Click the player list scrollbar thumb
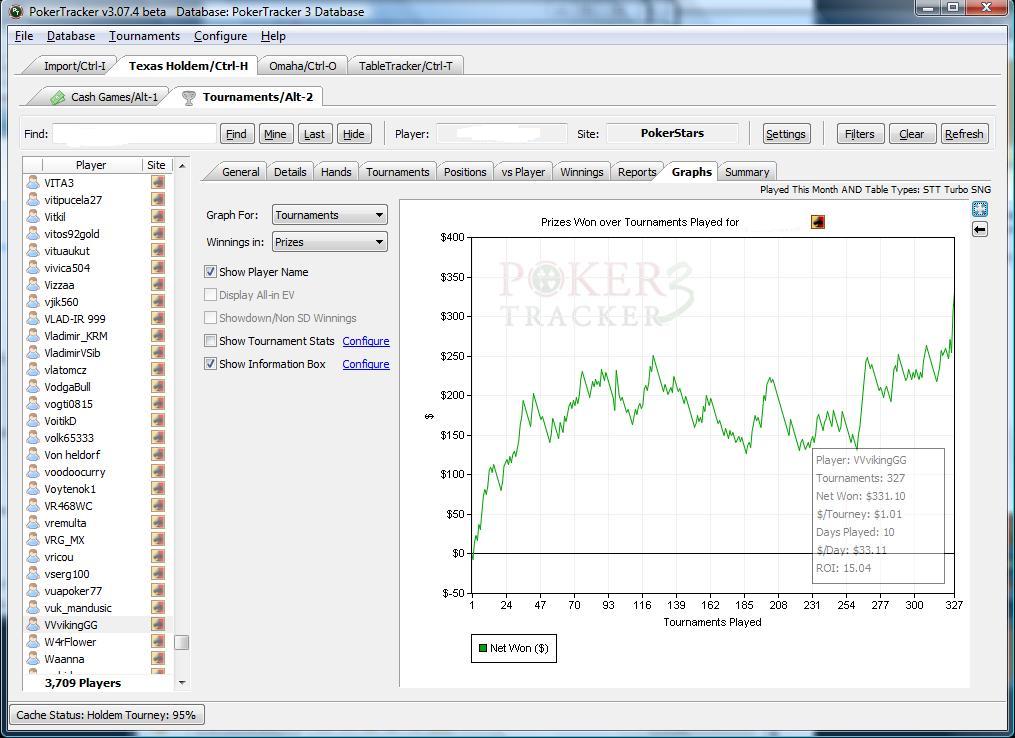The image size is (1015, 738). [182, 642]
